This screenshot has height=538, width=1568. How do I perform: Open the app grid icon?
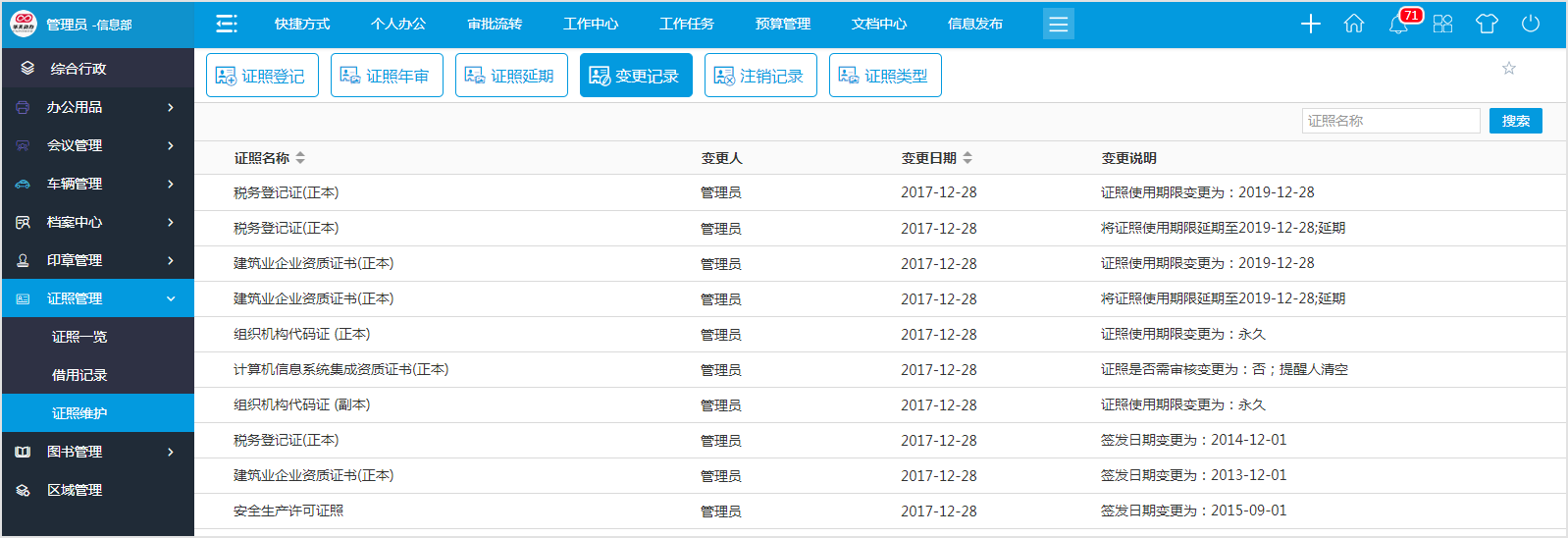coord(1442,24)
